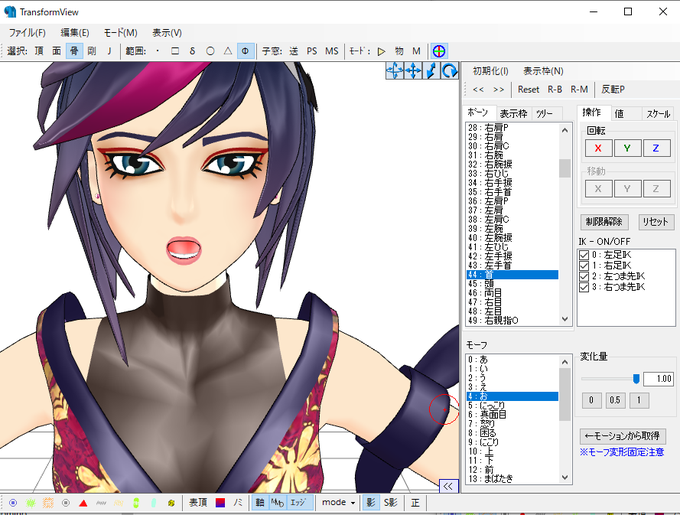The image size is (680, 515).
Task: Click the 正 view button
Action: [x=415, y=503]
